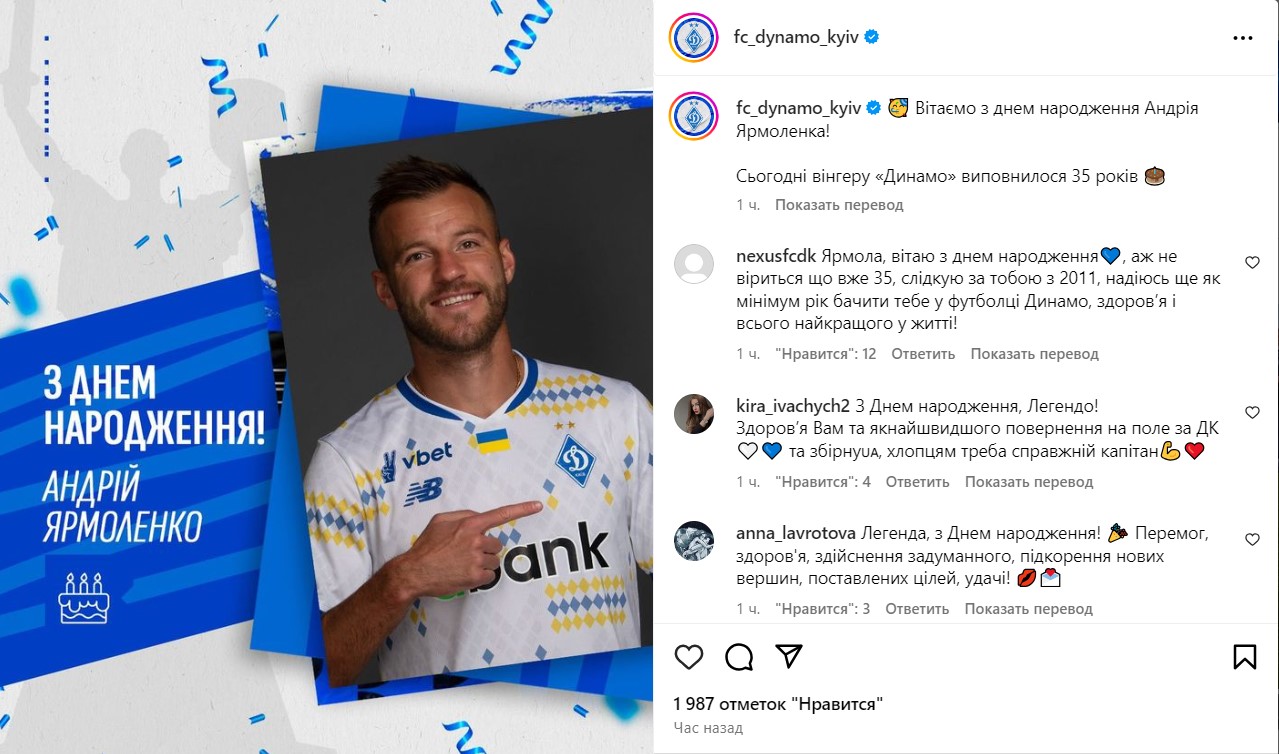
Task: Open the list of 1 987 likes
Action: (x=779, y=704)
